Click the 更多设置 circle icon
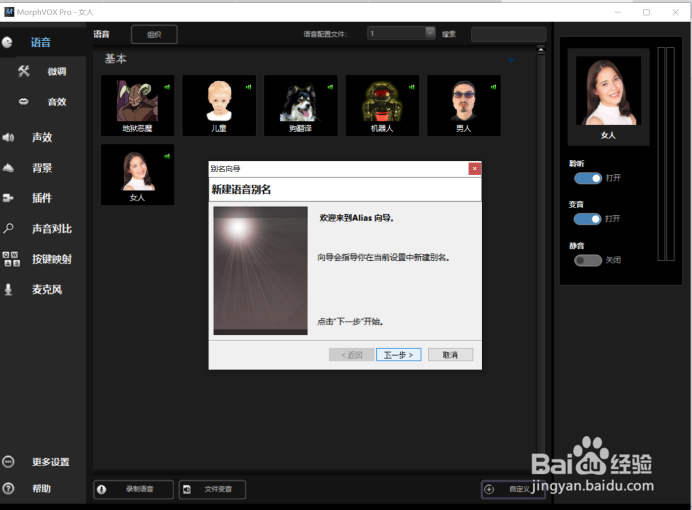692x510 pixels. [8, 461]
